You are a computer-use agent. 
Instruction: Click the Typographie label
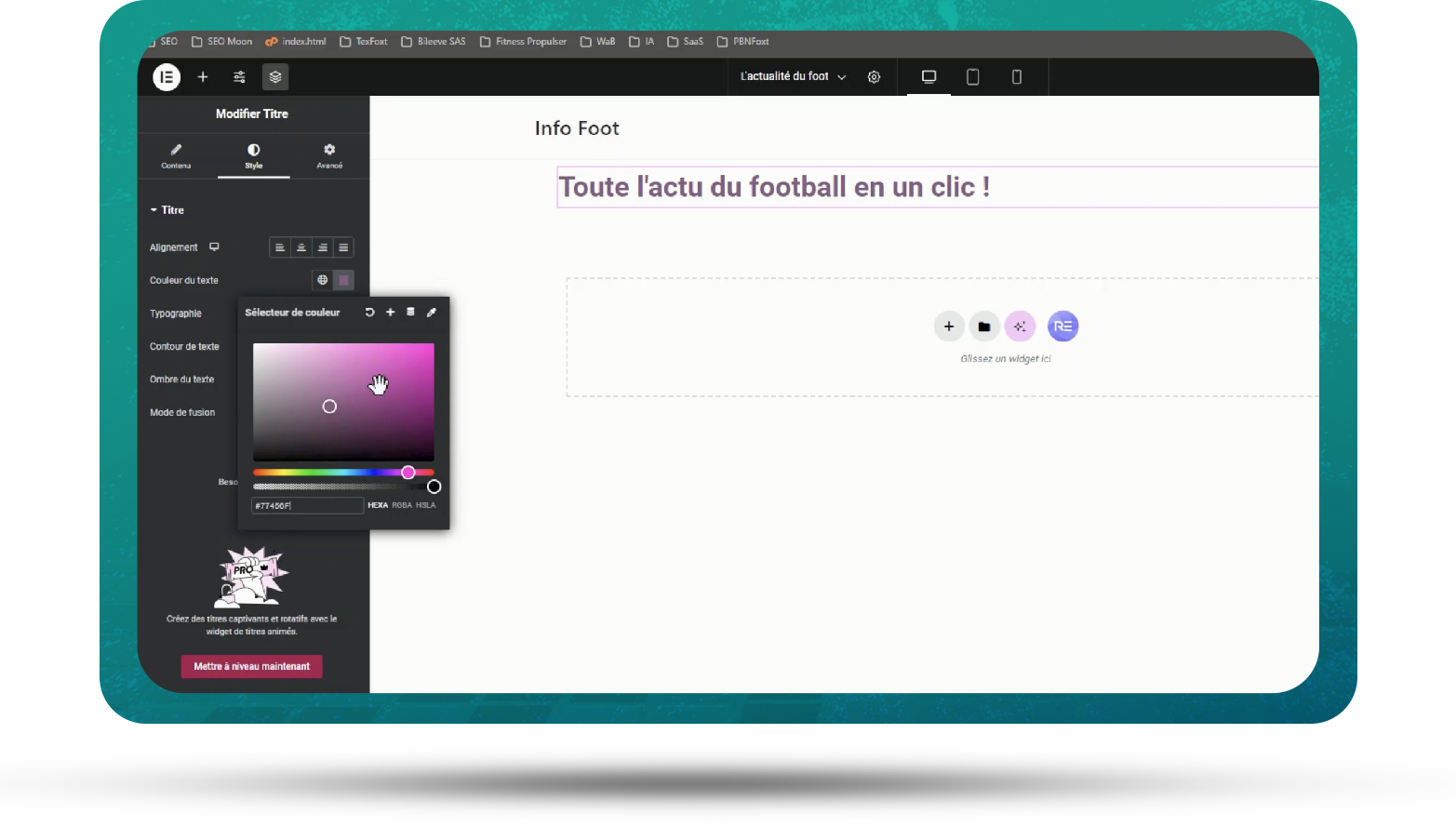[x=176, y=313]
